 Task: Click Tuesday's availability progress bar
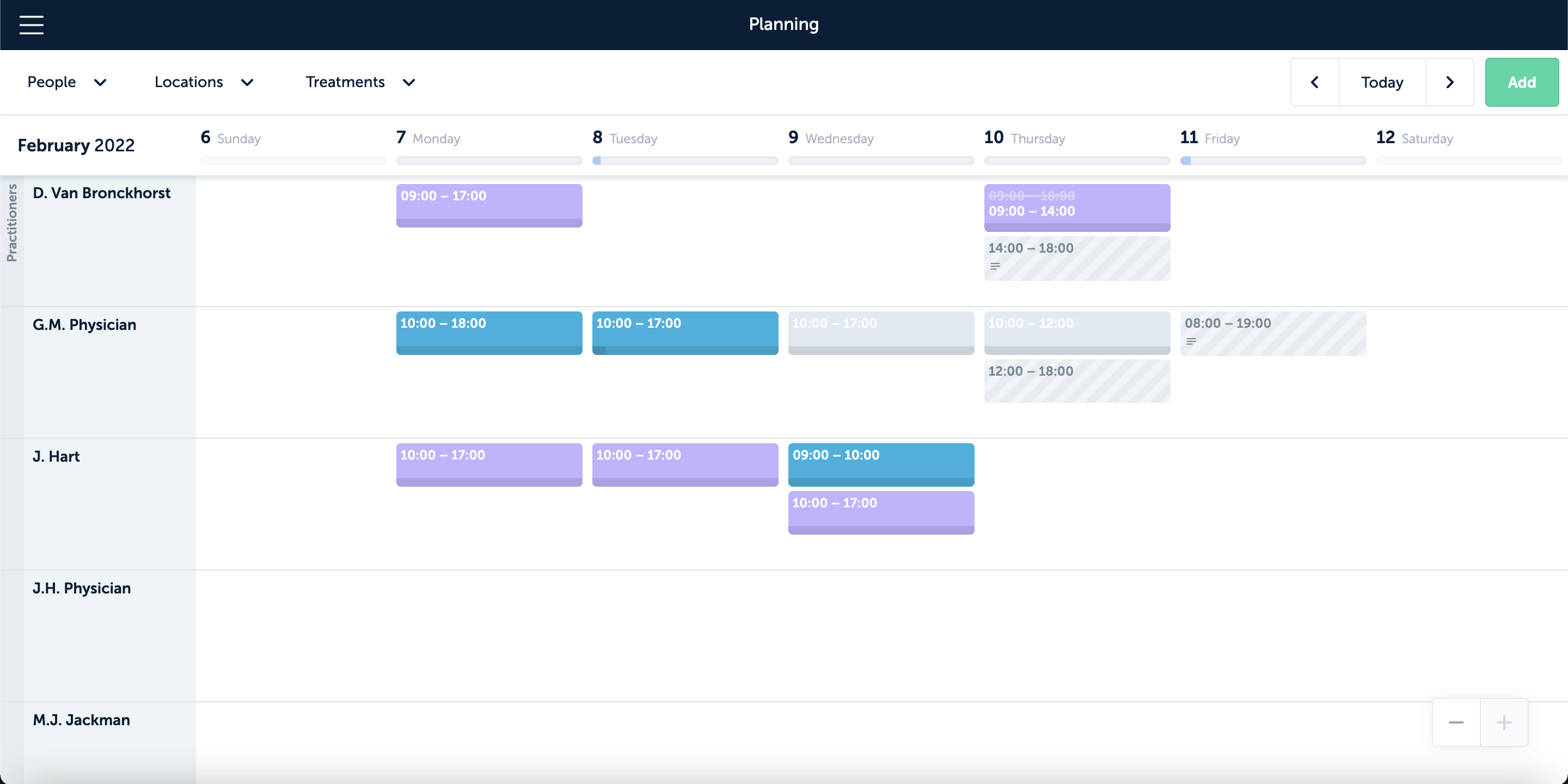coord(685,160)
